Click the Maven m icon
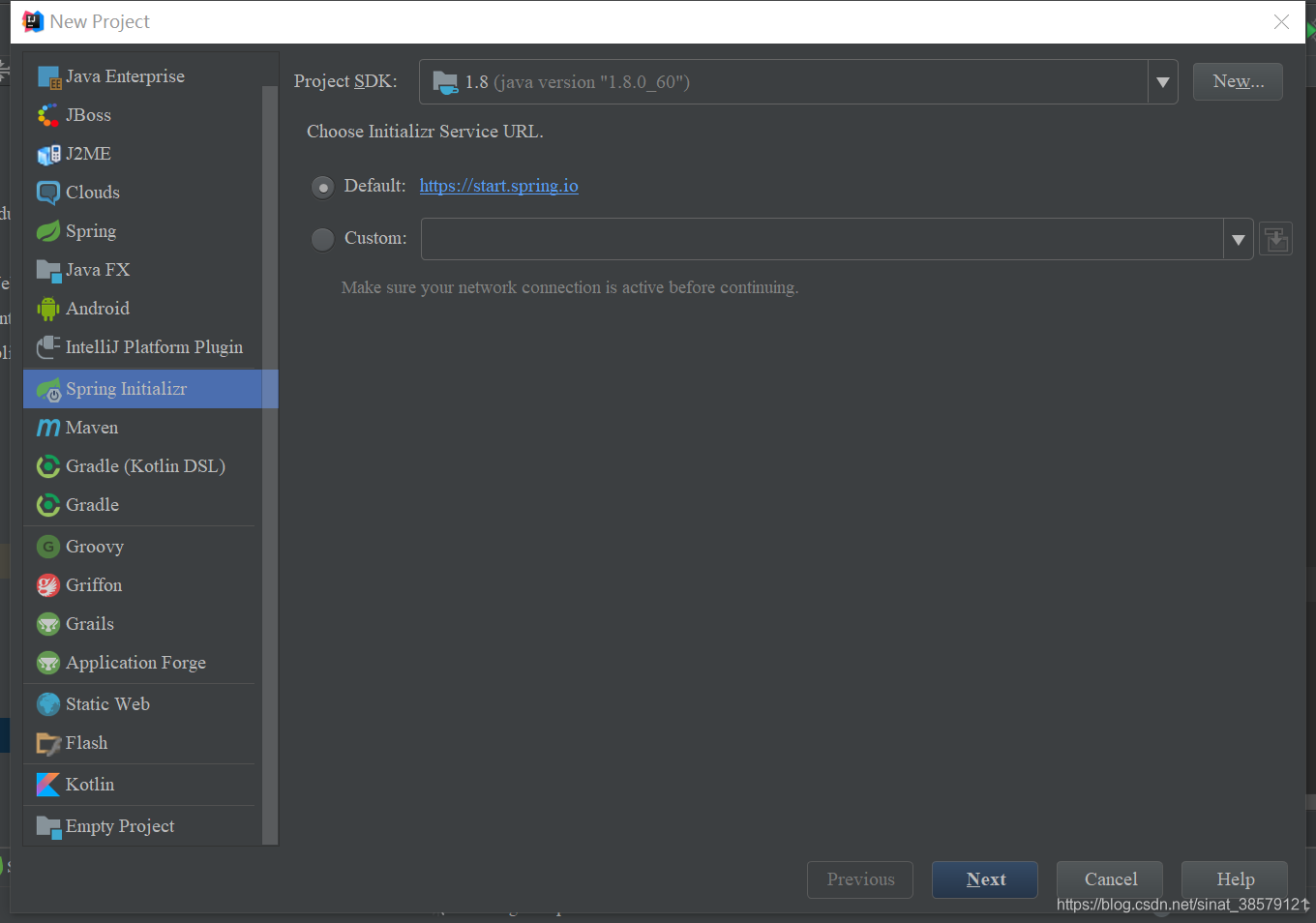The image size is (1316, 923). [x=48, y=428]
